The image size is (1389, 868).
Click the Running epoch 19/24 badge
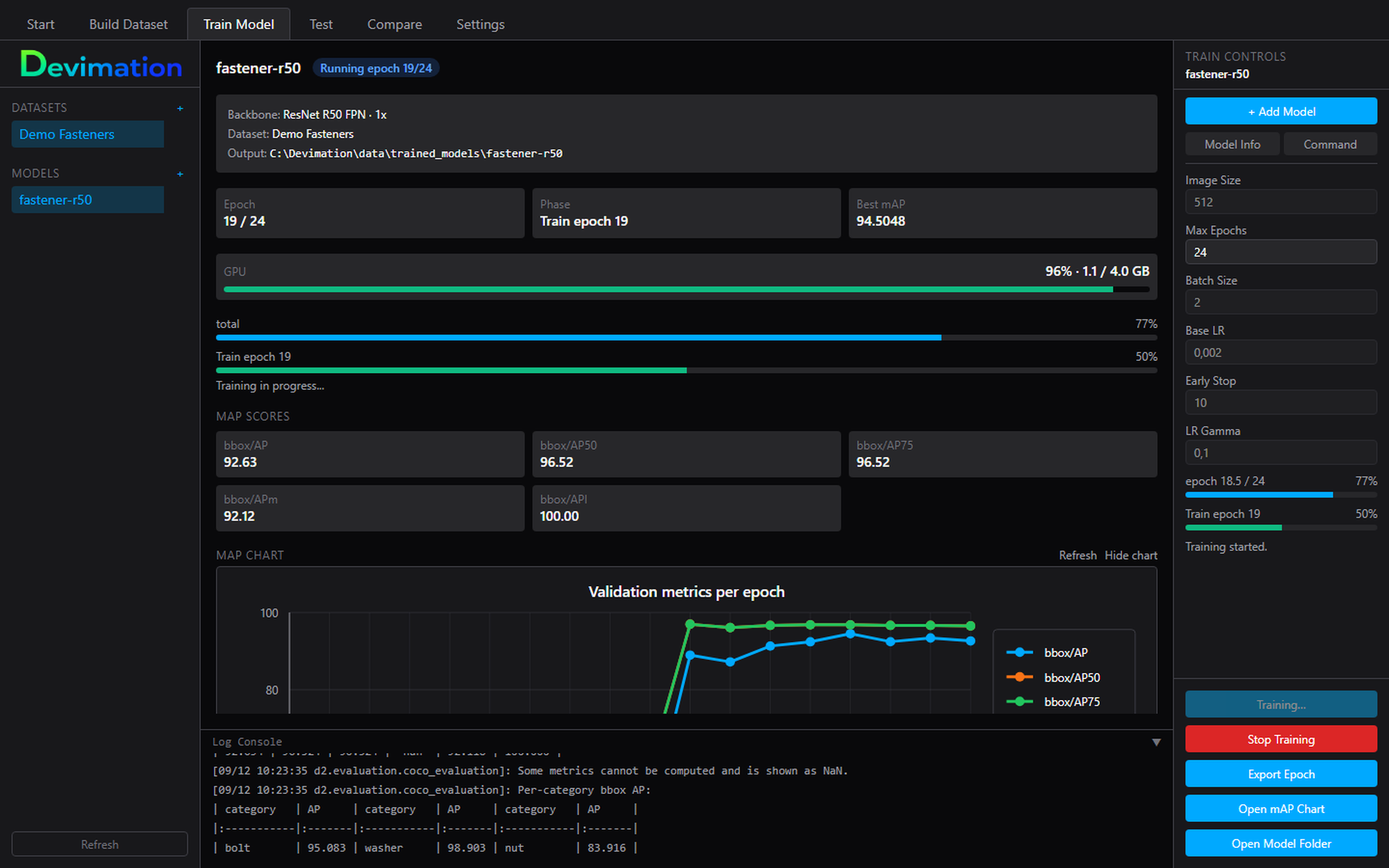click(x=376, y=69)
